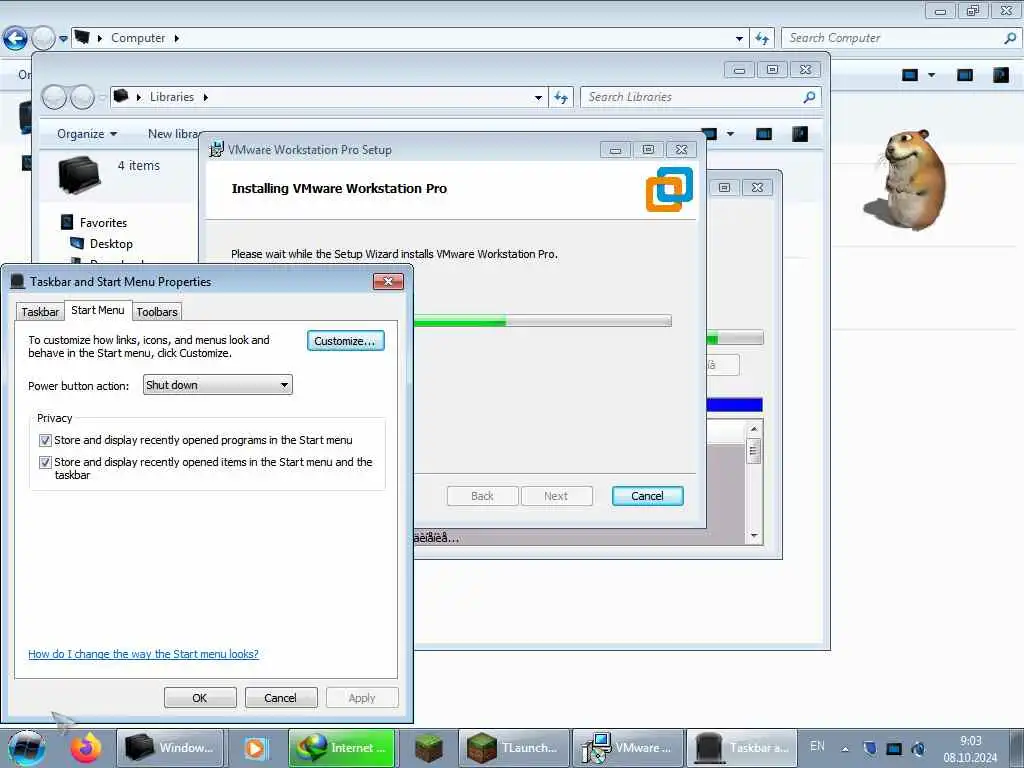Image resolution: width=1024 pixels, height=768 pixels.
Task: Toggle preview pane in Libraries window
Action: (x=763, y=134)
